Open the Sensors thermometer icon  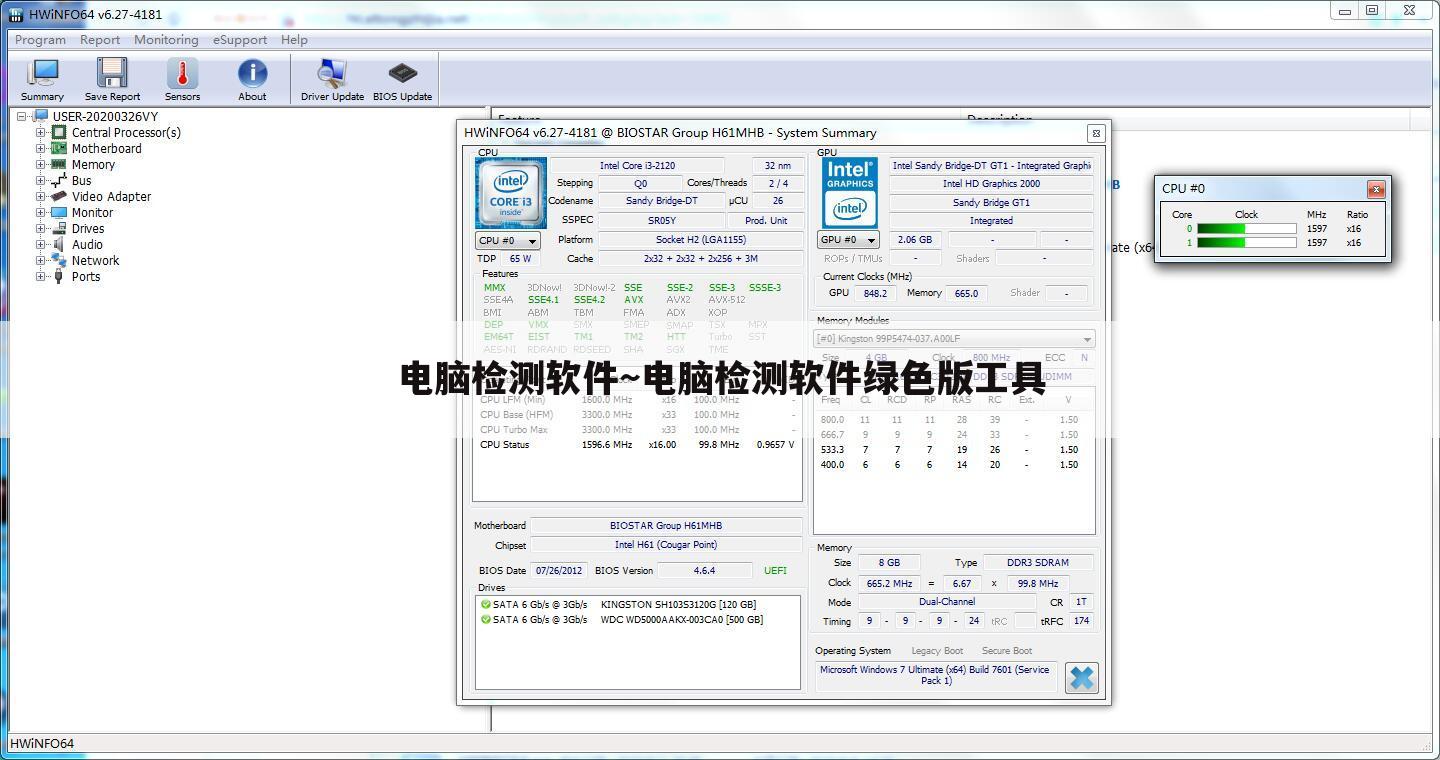click(x=182, y=74)
